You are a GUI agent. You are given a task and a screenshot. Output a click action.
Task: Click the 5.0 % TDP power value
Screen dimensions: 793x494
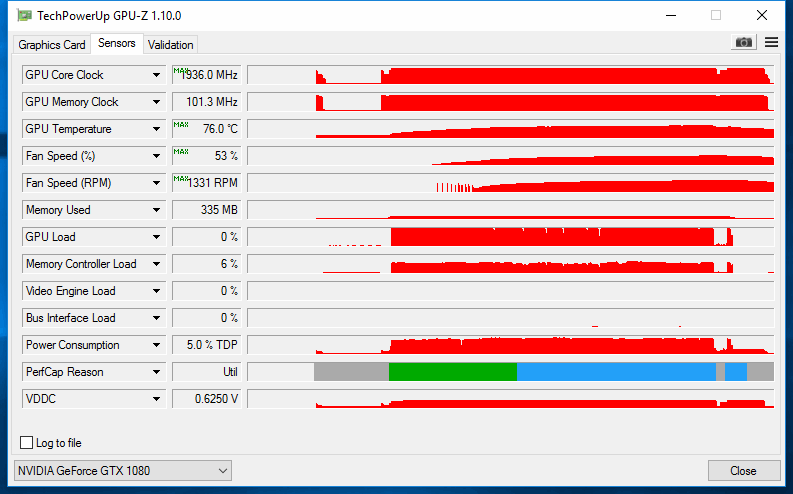point(207,345)
